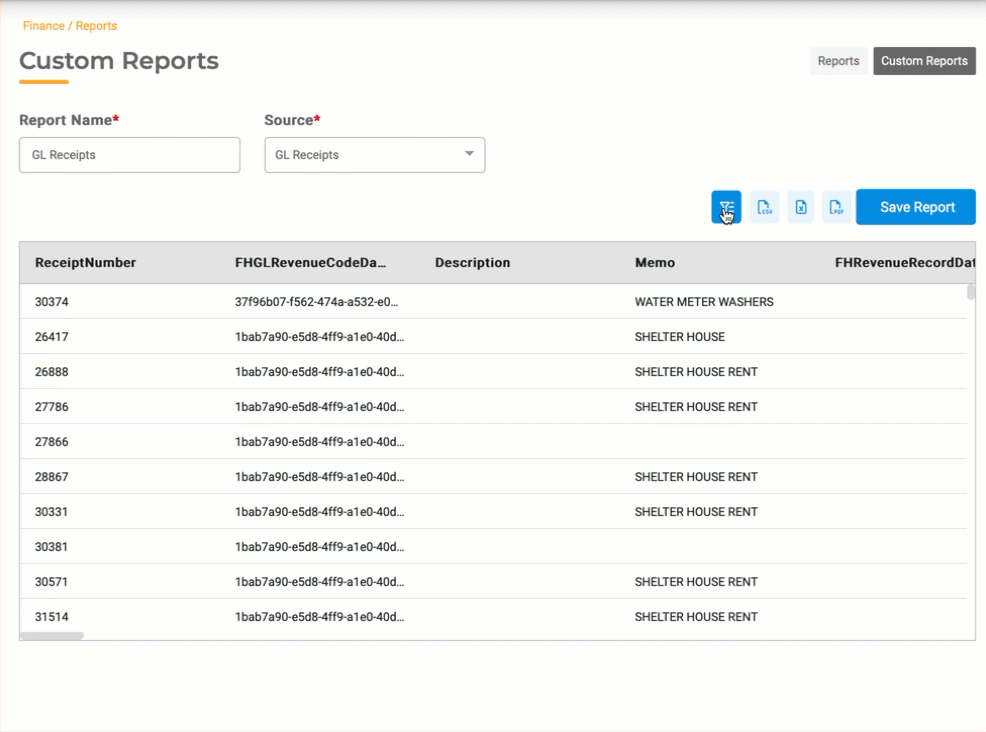Viewport: 986px width, 732px height.
Task: Click the Memo column header
Action: 655,263
